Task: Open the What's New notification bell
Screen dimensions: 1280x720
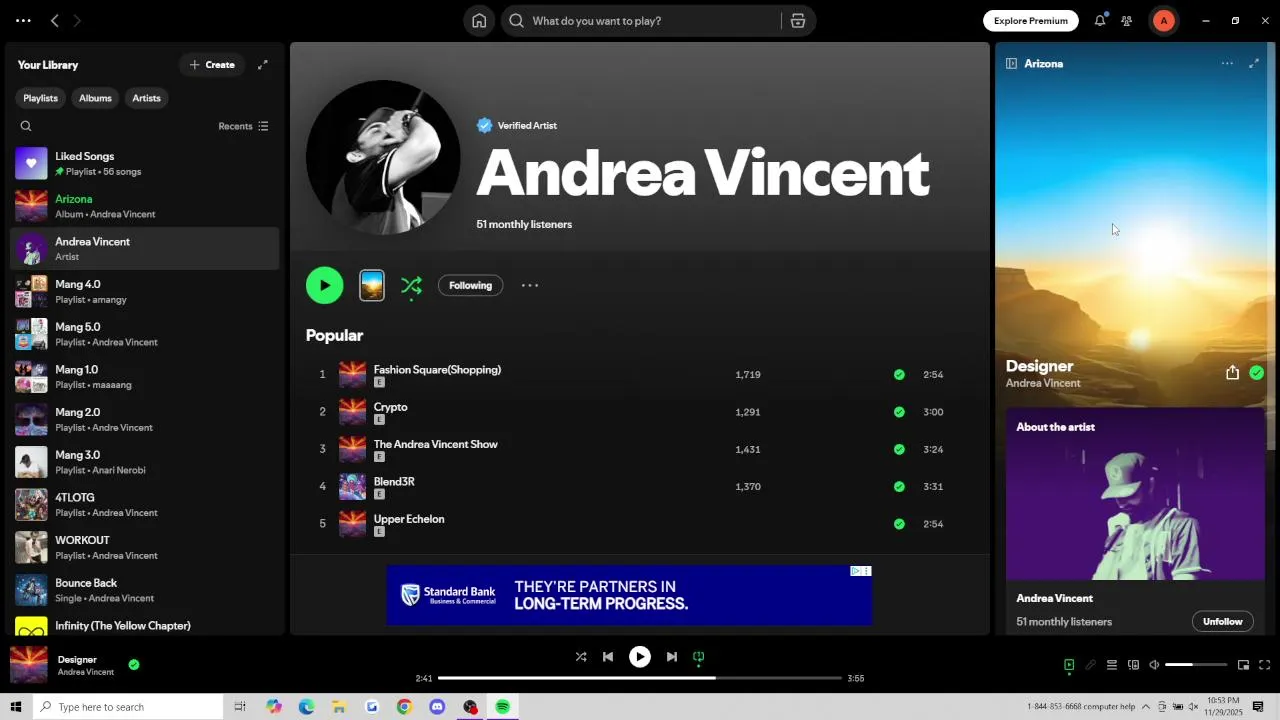Action: point(1100,20)
